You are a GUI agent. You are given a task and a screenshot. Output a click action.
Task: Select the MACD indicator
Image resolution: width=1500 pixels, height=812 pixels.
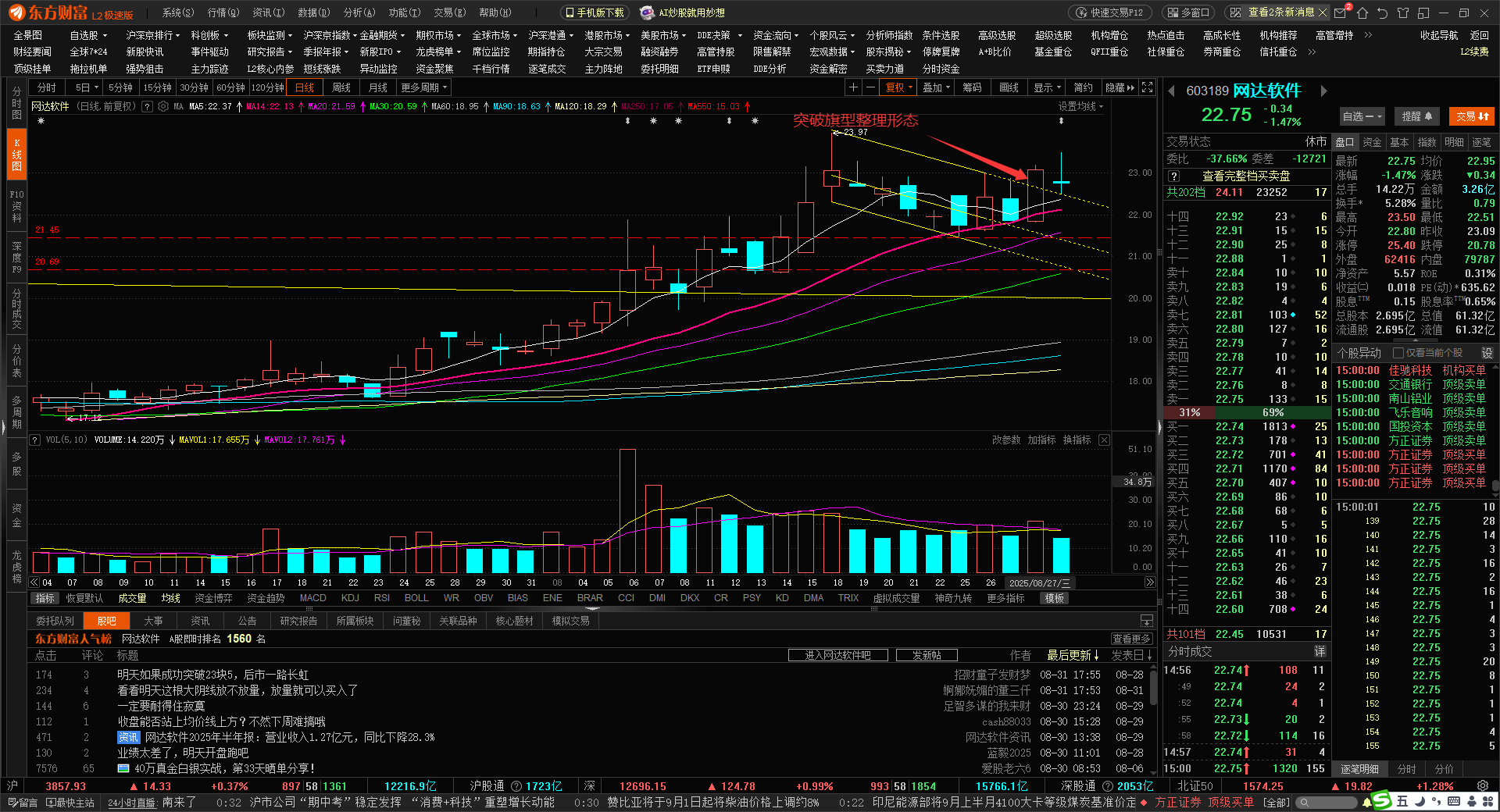[312, 598]
